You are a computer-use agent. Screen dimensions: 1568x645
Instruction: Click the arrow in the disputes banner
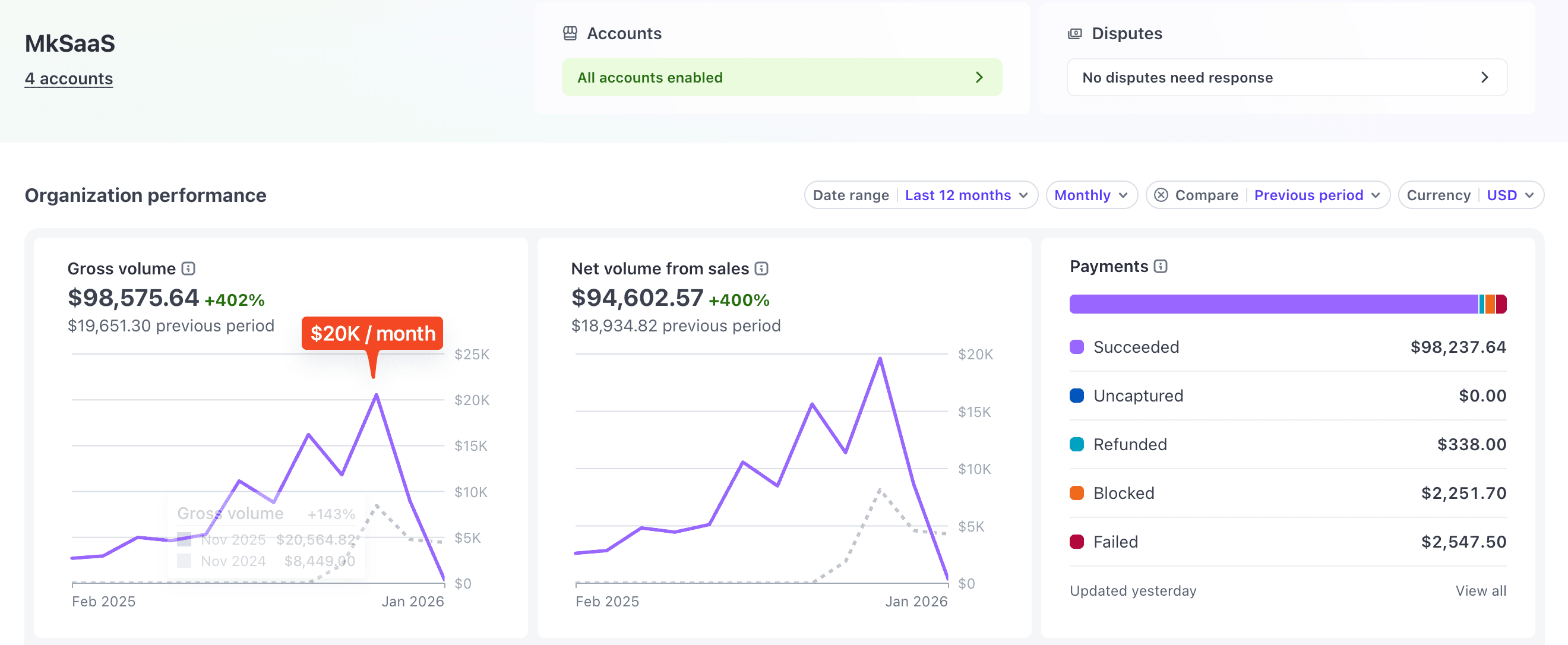pos(1485,77)
